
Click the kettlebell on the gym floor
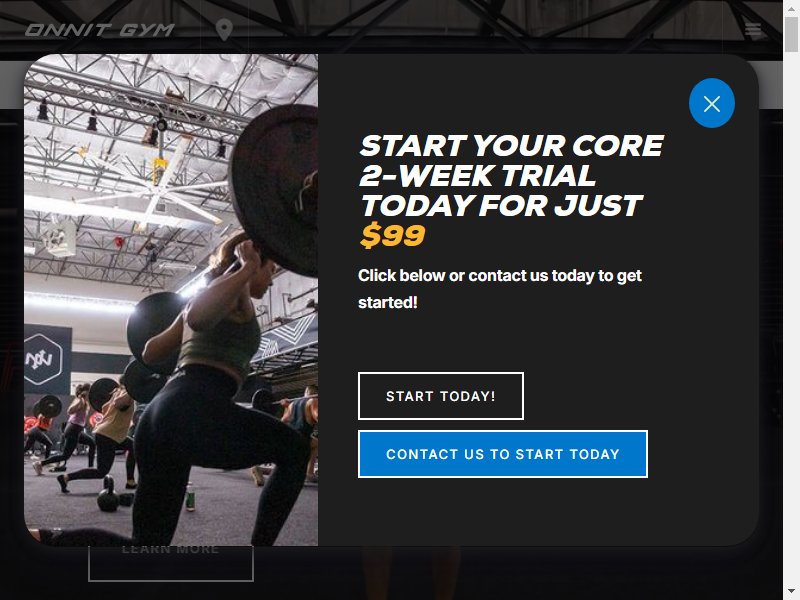pos(108,495)
